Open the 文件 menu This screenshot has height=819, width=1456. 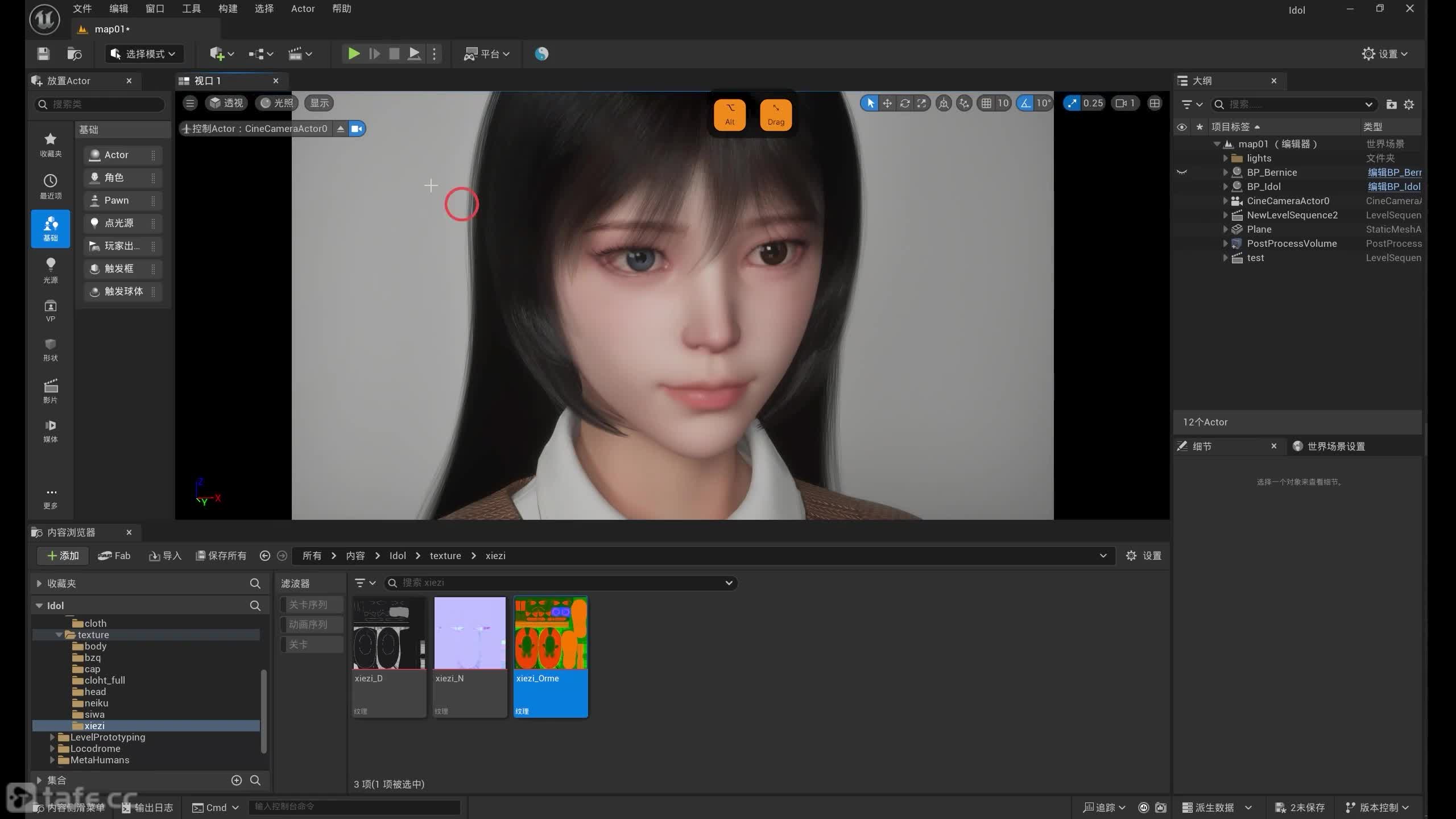(x=82, y=9)
